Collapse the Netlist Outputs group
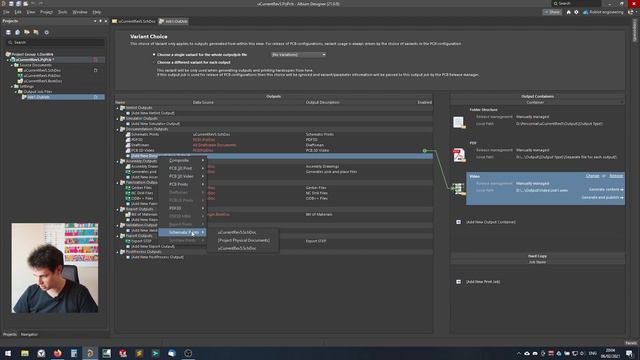The height and width of the screenshot is (360, 640). pos(118,108)
